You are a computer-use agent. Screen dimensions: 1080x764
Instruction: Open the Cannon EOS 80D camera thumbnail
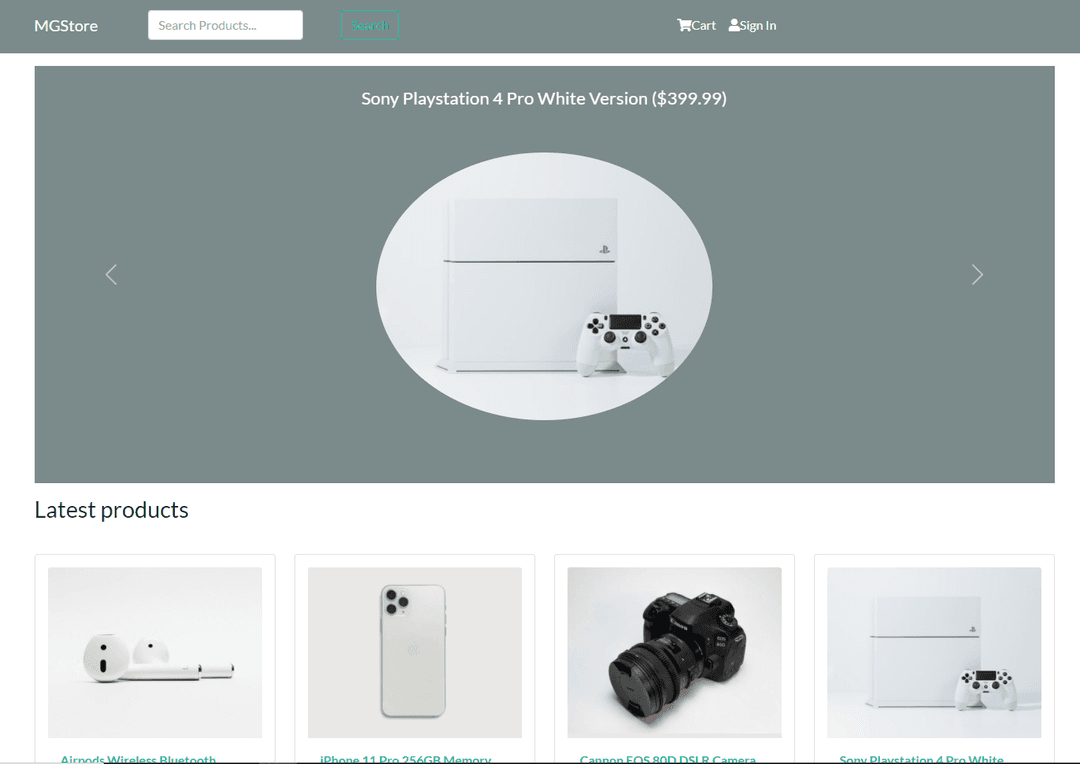(674, 652)
